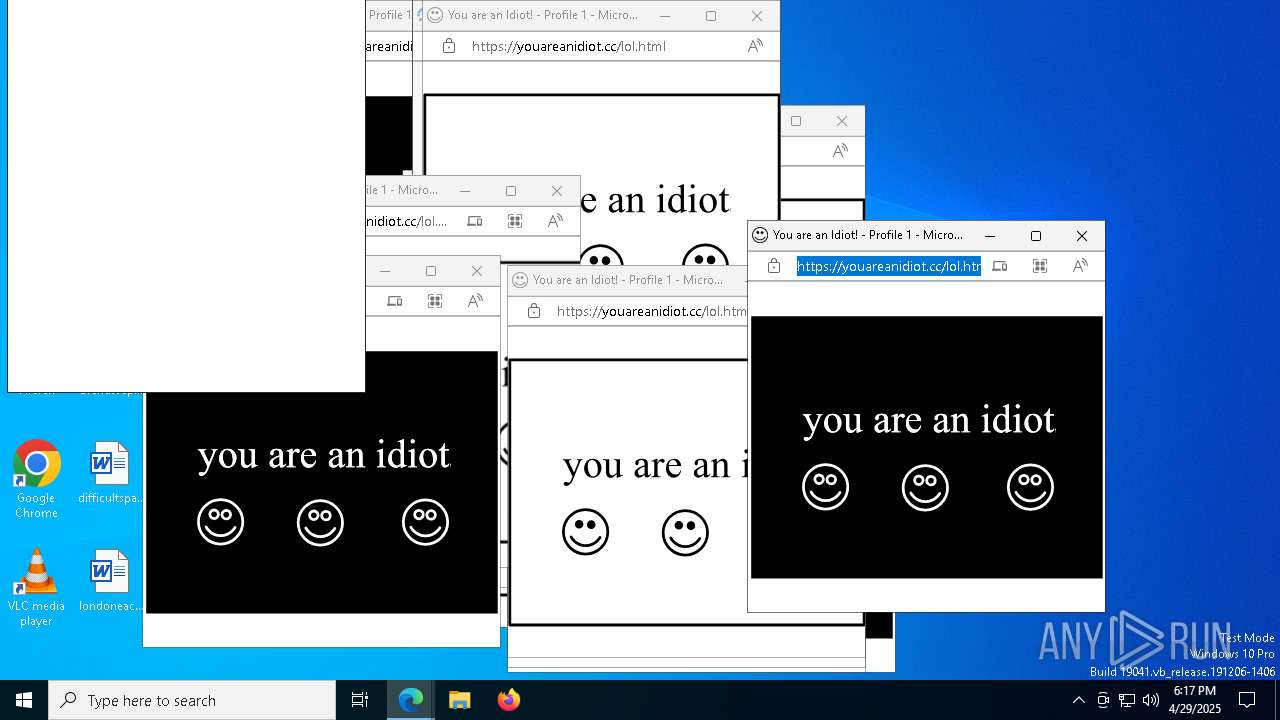Click smiley favicon of the topmost window title
Viewport: 1280px width, 720px height.
[435, 15]
